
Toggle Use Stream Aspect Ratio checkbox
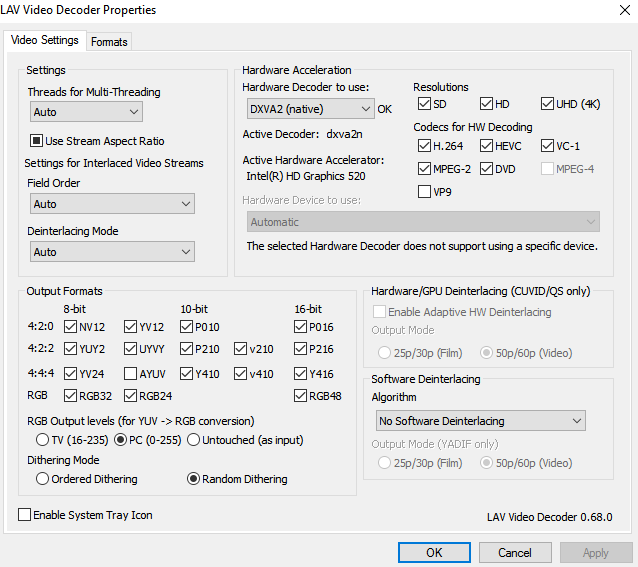click(37, 141)
